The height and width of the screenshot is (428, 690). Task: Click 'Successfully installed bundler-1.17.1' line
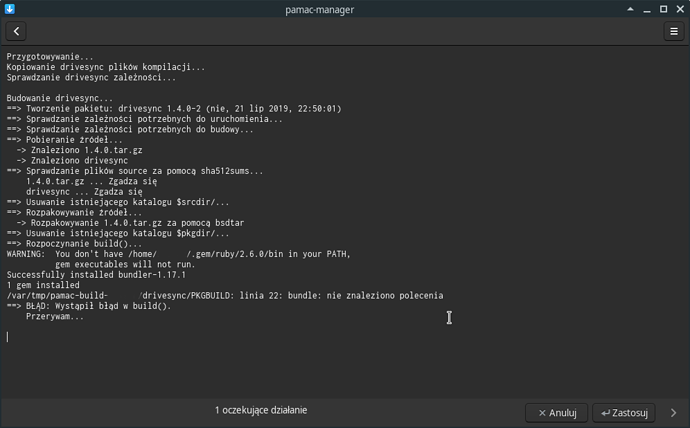(x=96, y=275)
